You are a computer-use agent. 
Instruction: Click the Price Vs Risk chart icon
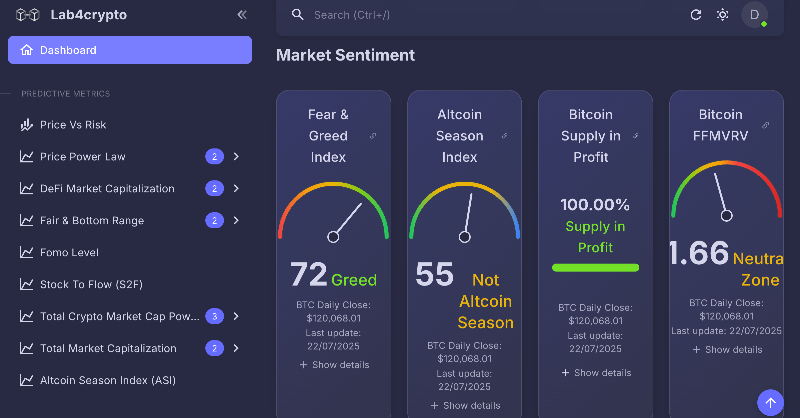tap(27, 125)
